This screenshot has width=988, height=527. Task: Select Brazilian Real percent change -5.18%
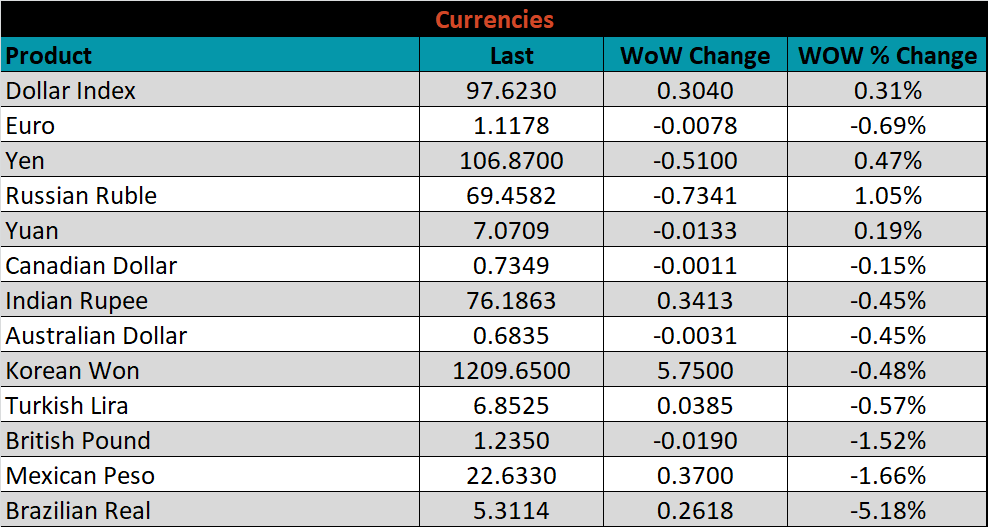click(887, 511)
